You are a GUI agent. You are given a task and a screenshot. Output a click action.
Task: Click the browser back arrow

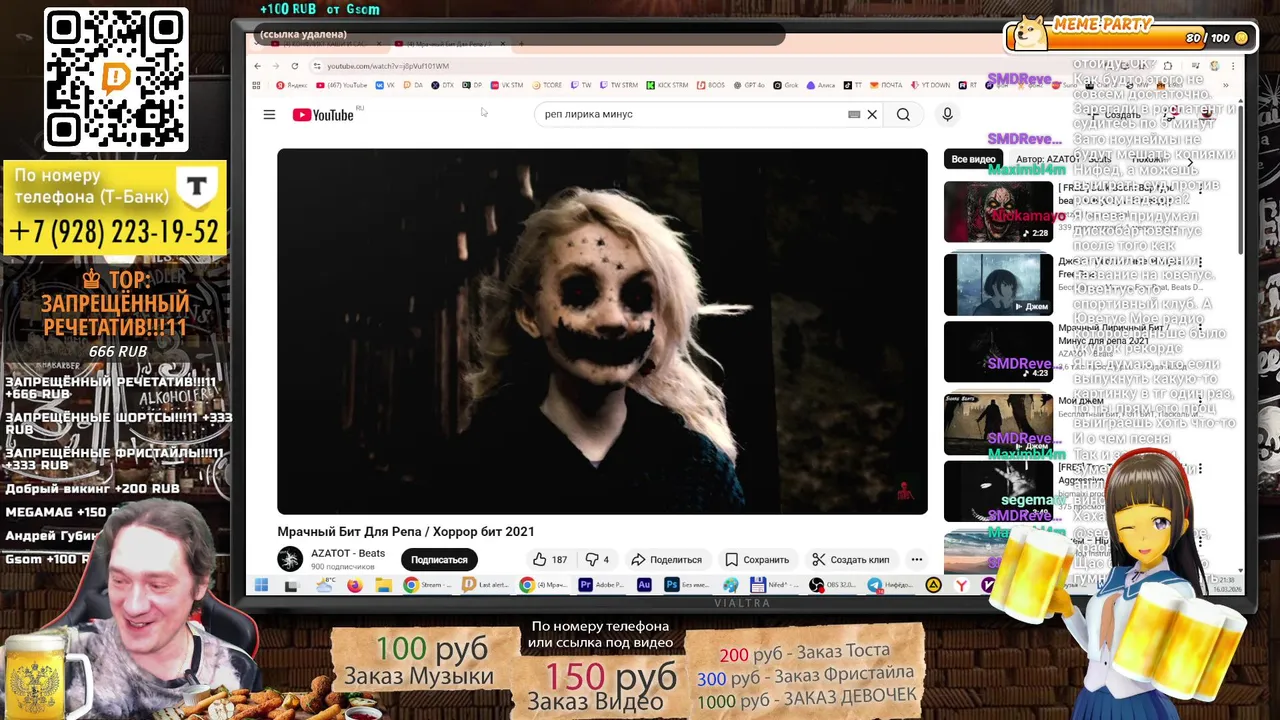pyautogui.click(x=258, y=66)
